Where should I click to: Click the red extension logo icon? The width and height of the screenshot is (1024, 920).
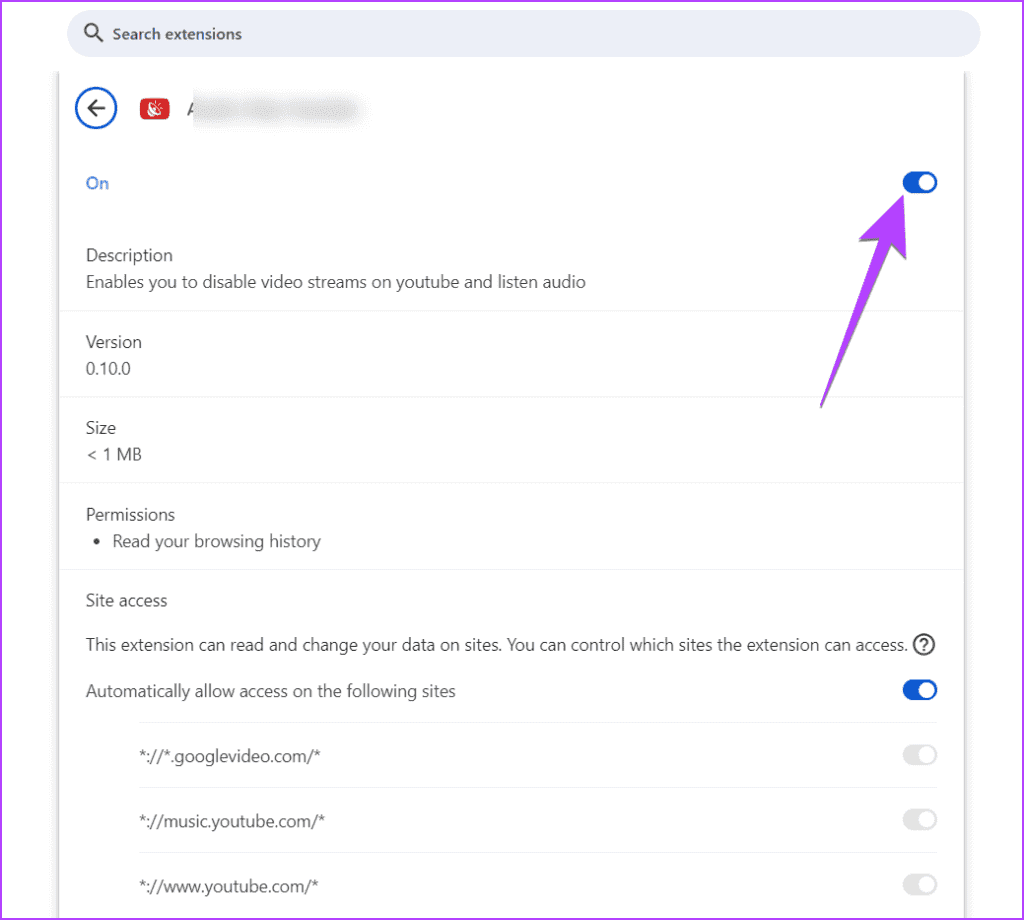click(155, 108)
